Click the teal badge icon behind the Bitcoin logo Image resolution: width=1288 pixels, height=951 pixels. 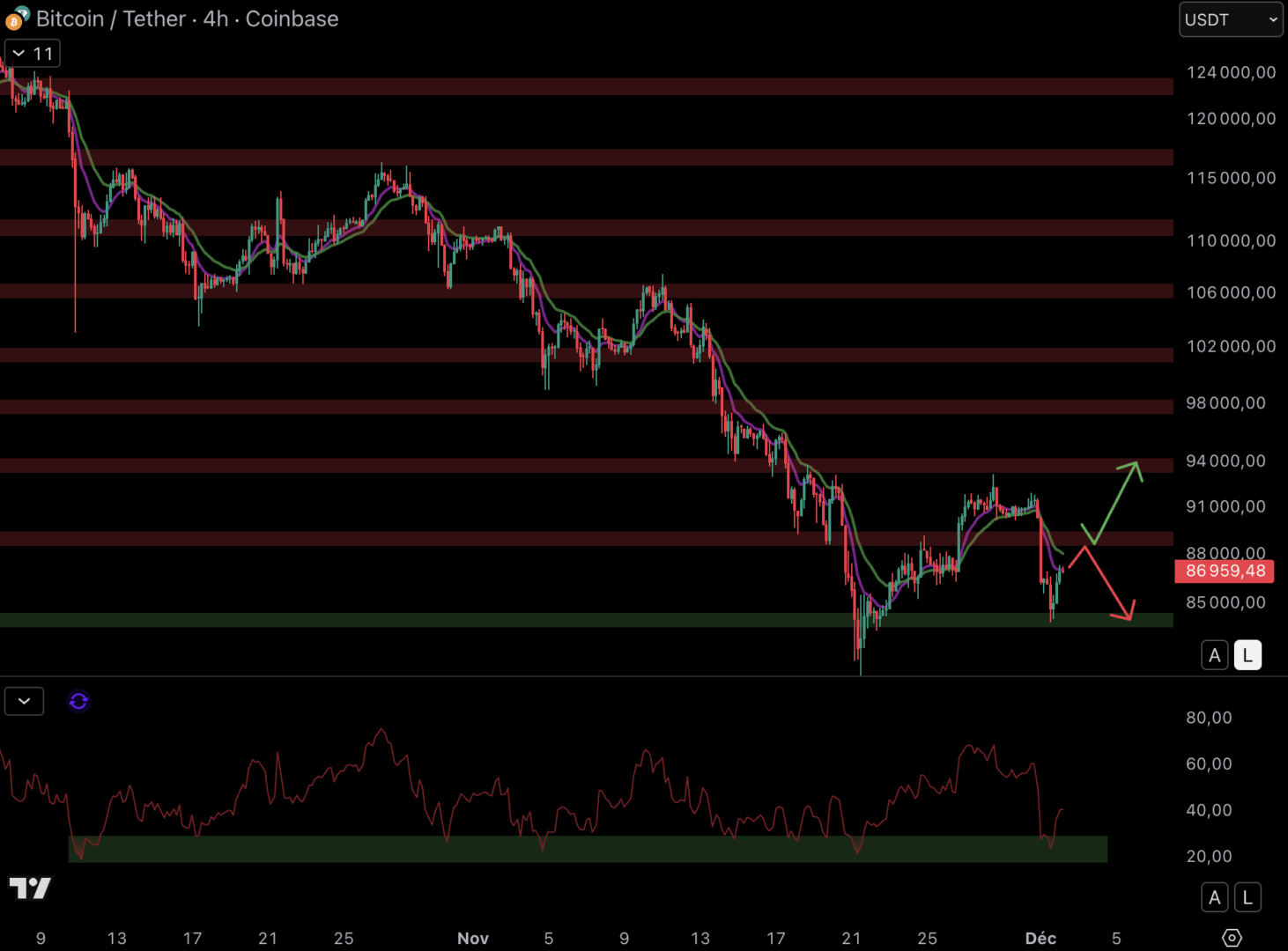(x=23, y=12)
